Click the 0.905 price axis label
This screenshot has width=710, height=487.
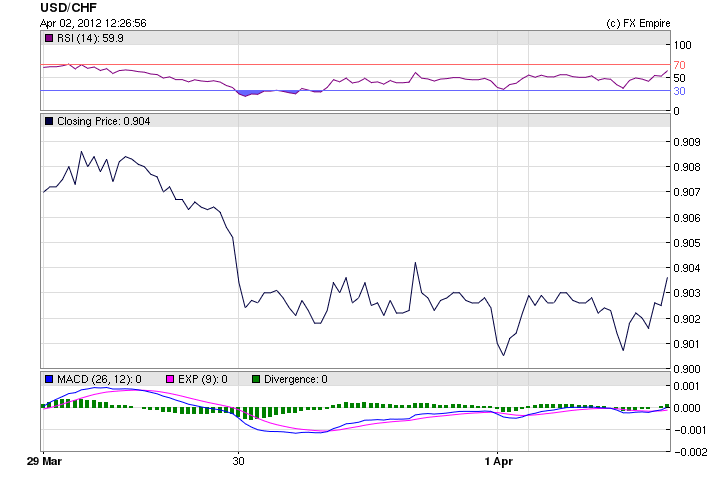coord(687,243)
